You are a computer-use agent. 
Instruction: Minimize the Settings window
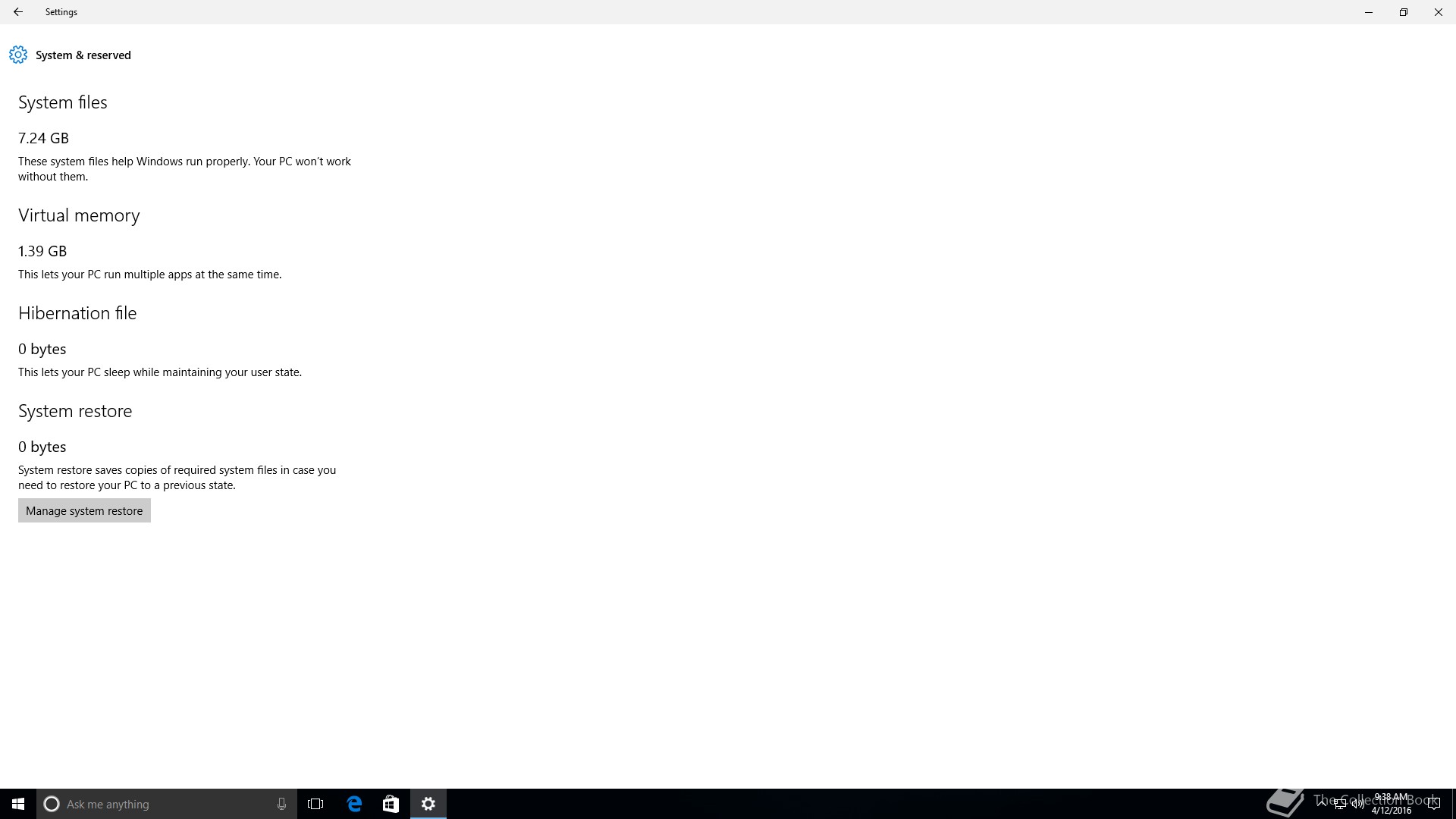[1369, 12]
